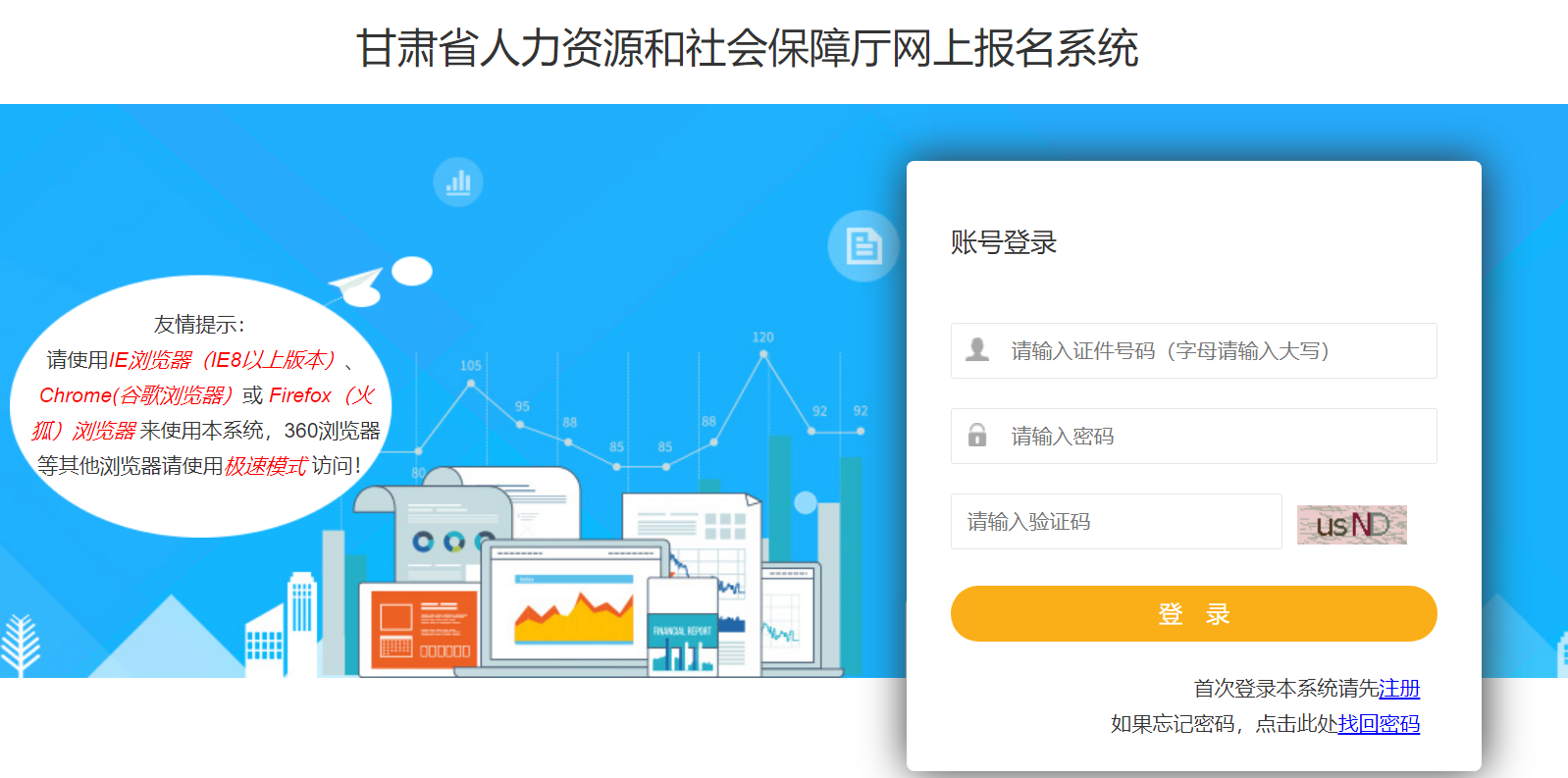1568x778 pixels.
Task: Click the paper airplane graphic
Action: pyautogui.click(x=355, y=286)
